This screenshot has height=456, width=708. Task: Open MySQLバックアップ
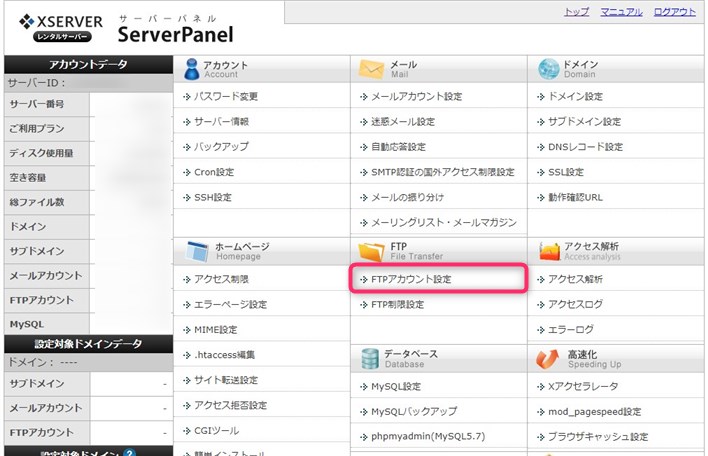pos(414,411)
